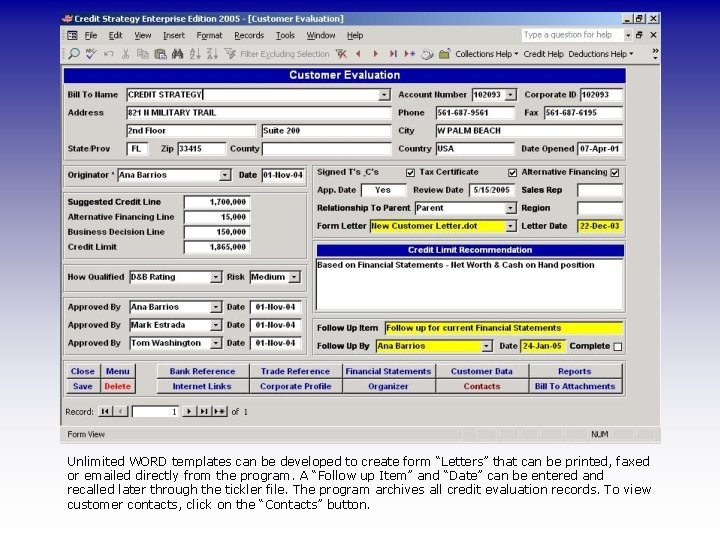Open the Deductions Help menu
The height and width of the screenshot is (540, 720).
[601, 54]
